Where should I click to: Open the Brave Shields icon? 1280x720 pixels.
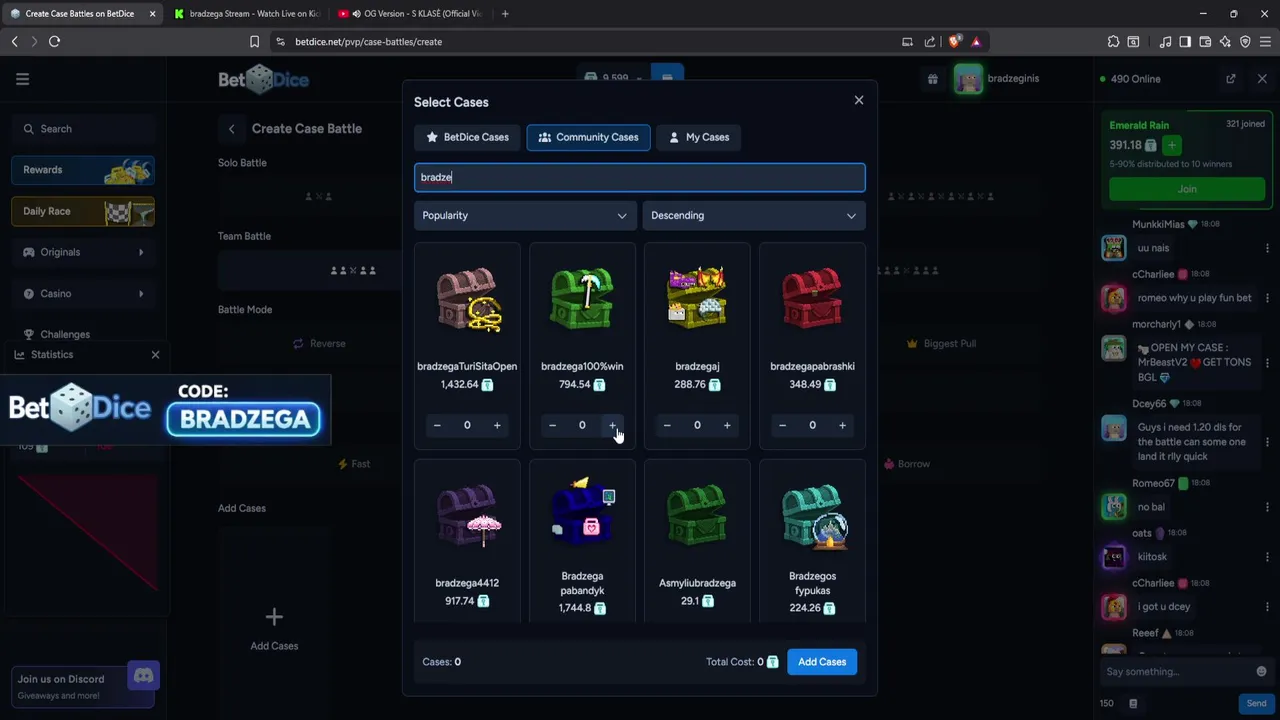click(x=954, y=42)
